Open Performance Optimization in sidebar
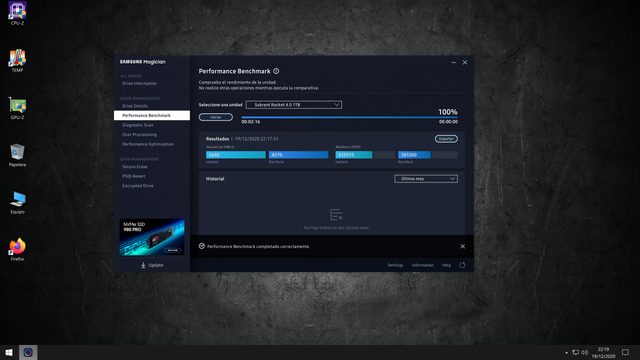The width and height of the screenshot is (640, 360). click(x=148, y=144)
